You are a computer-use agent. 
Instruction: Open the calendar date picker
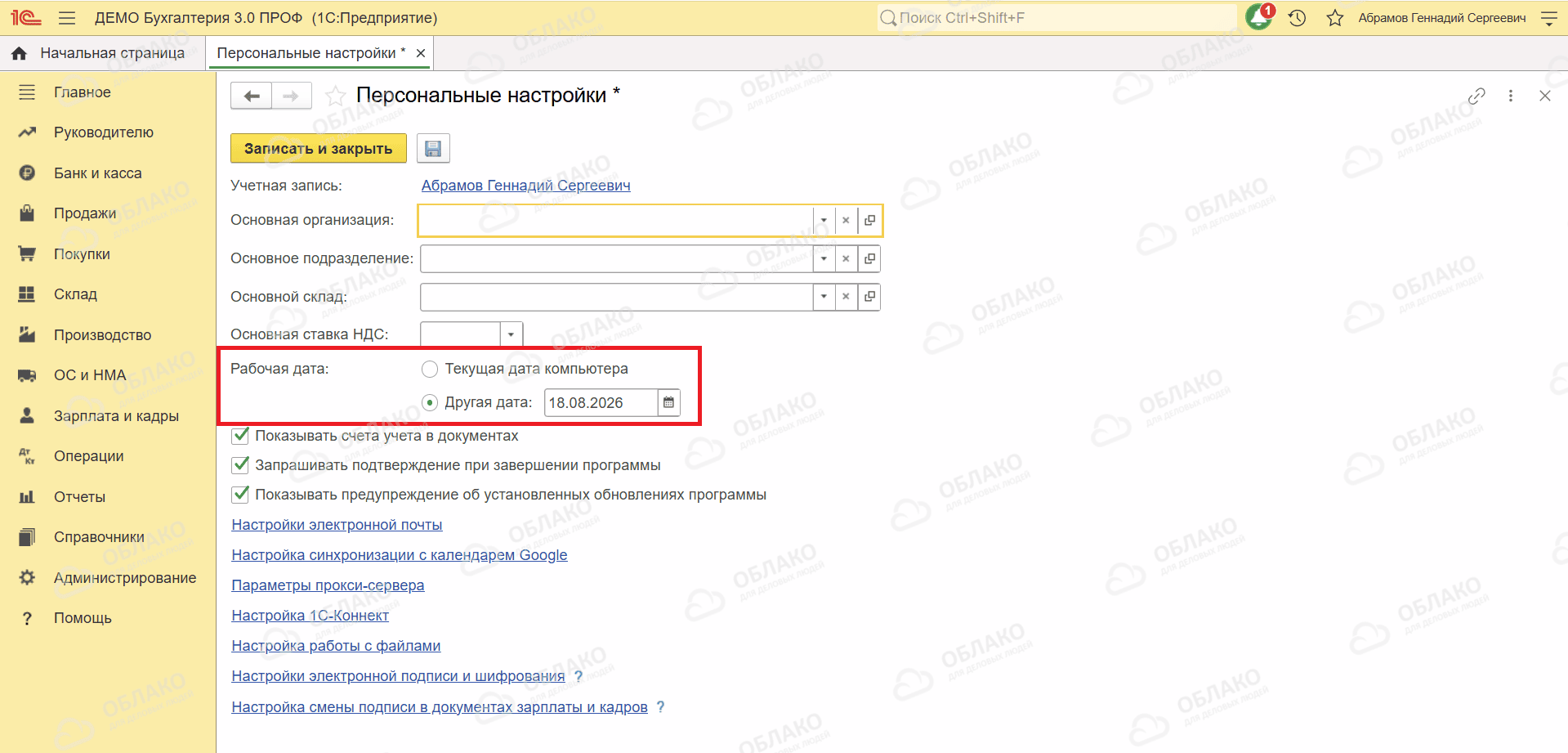[x=668, y=402]
